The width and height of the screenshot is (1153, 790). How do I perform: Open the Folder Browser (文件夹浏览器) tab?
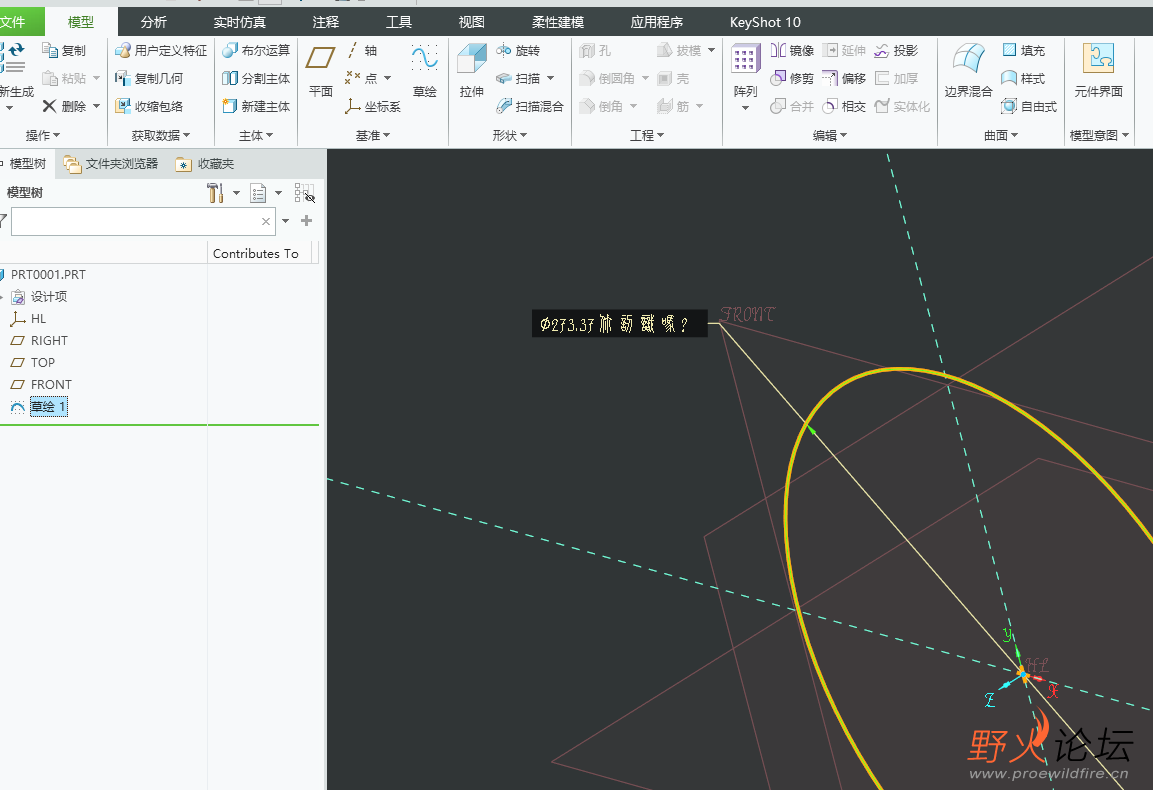(x=111, y=164)
